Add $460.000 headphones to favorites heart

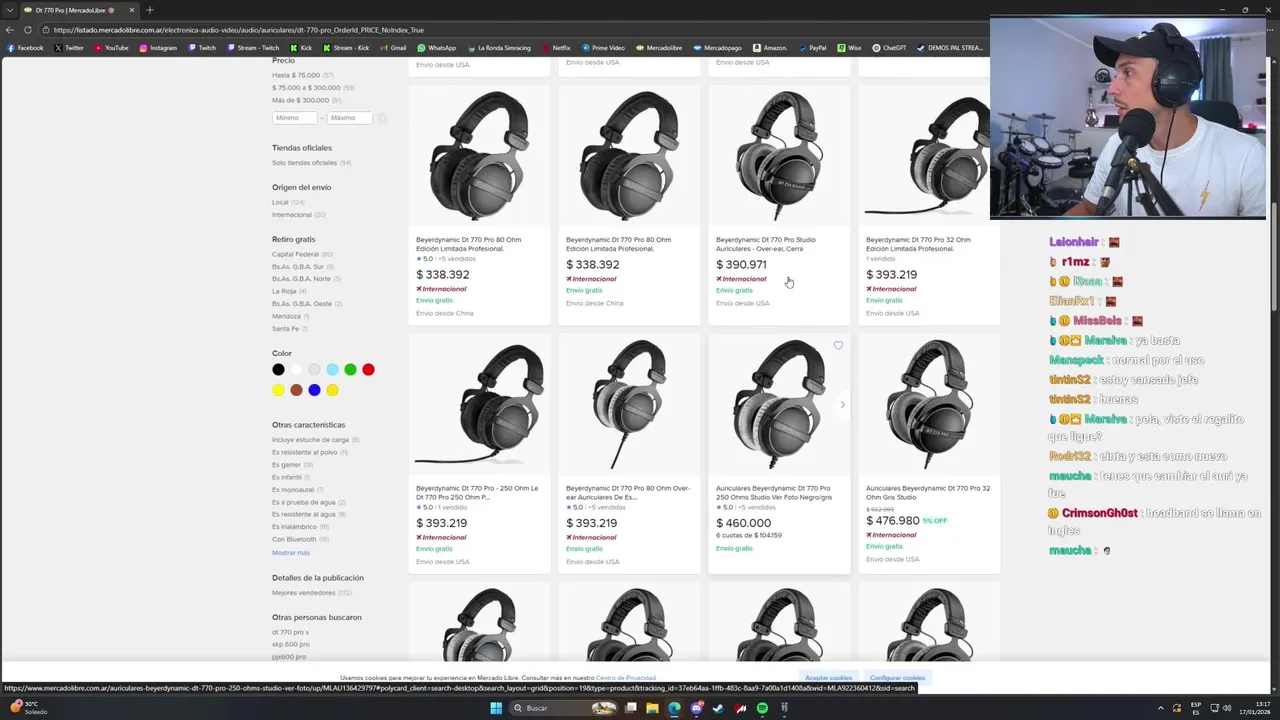(838, 346)
